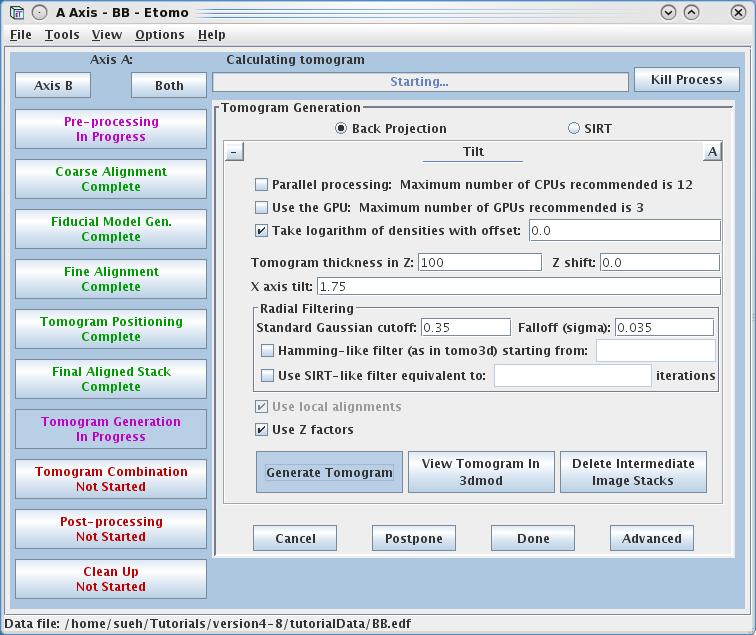
Task: Open Tomogram Generation step
Action: pos(111,429)
